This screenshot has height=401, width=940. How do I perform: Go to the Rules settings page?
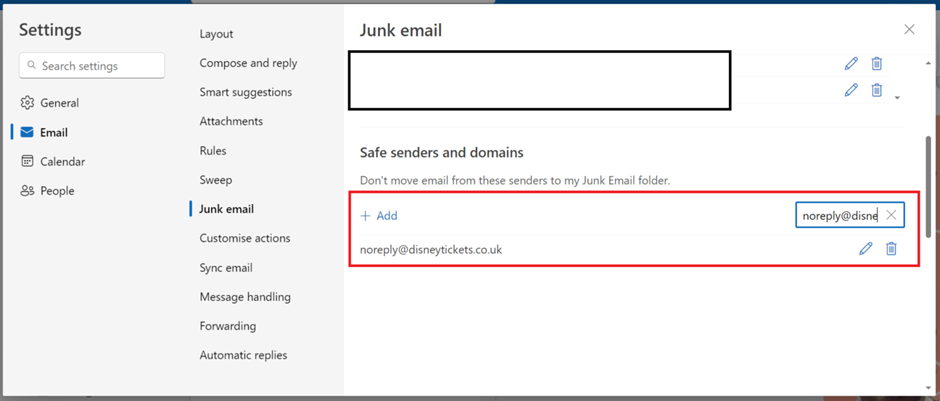coord(213,150)
